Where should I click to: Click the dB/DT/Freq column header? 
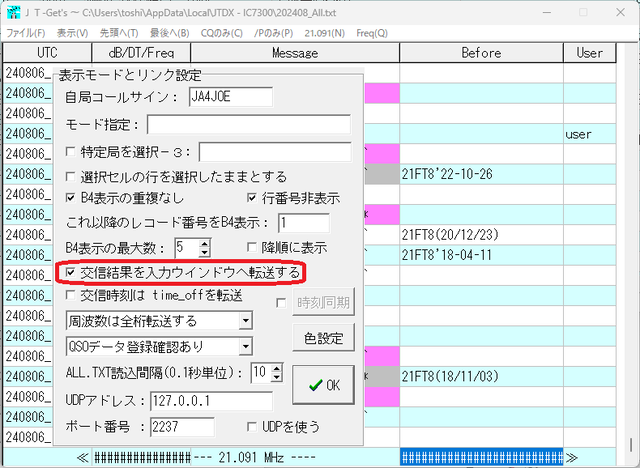click(141, 53)
